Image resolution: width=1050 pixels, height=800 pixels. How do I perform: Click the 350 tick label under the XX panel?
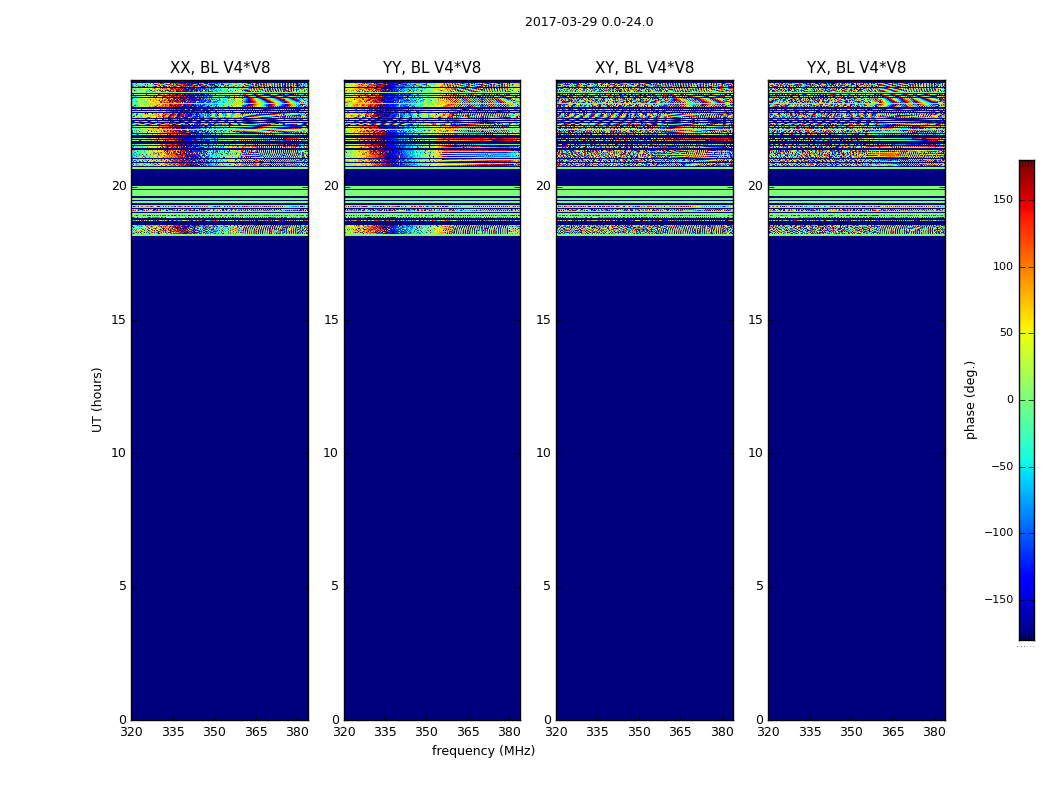[x=214, y=732]
